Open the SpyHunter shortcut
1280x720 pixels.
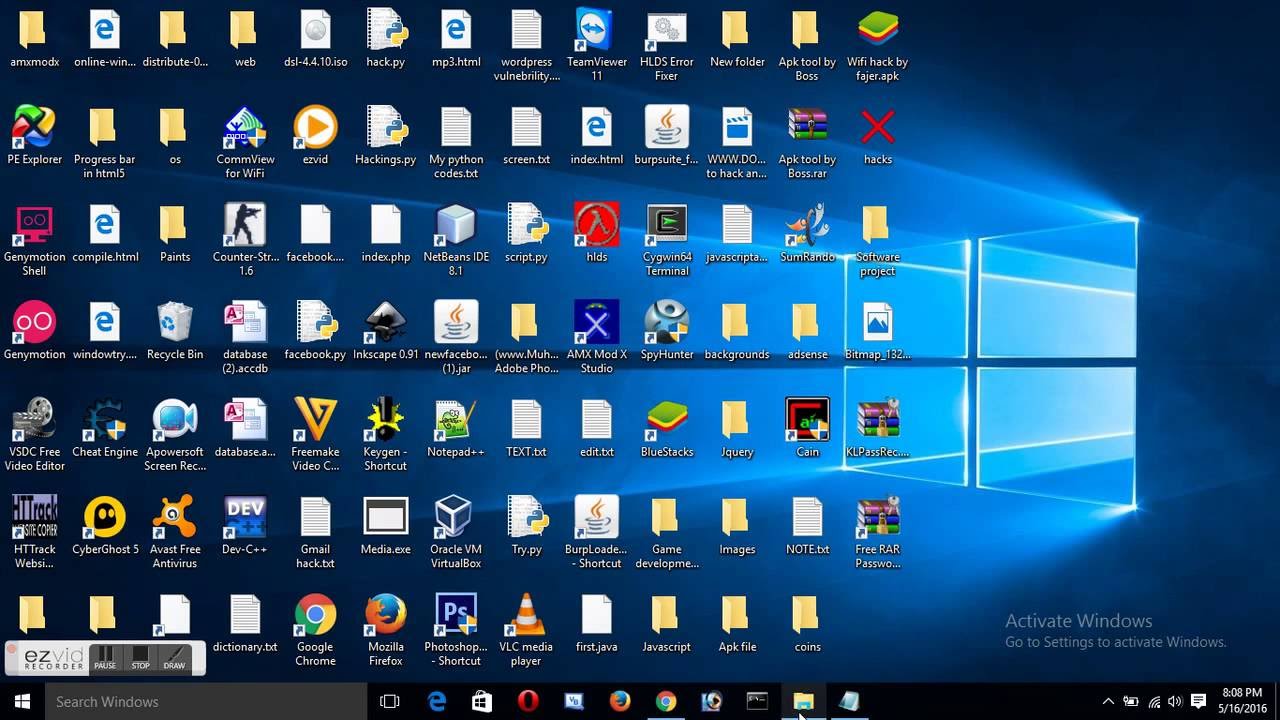click(667, 330)
